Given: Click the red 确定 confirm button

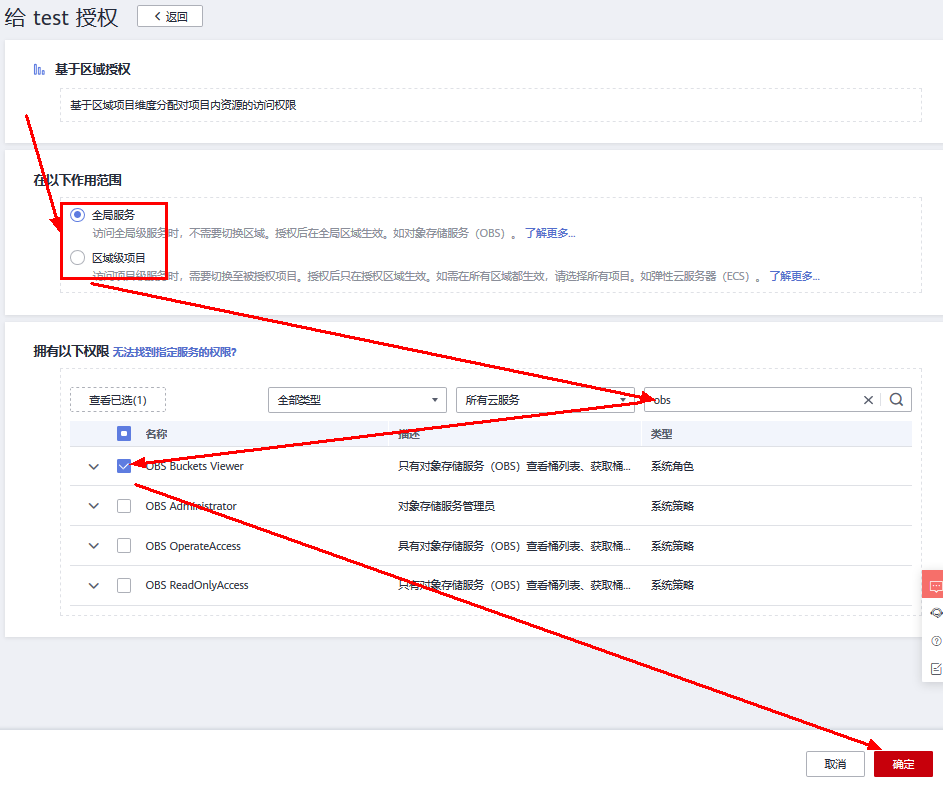Looking at the screenshot, I should (x=903, y=764).
